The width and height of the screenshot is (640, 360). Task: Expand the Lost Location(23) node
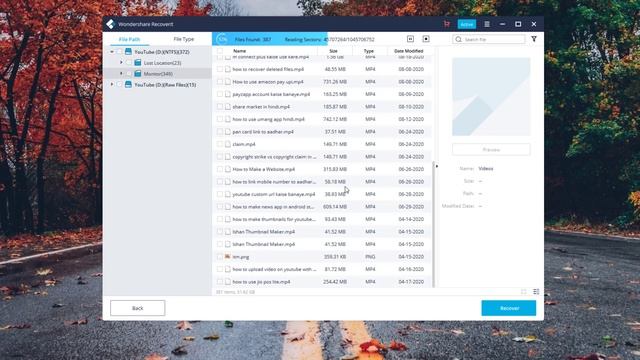[x=121, y=63]
